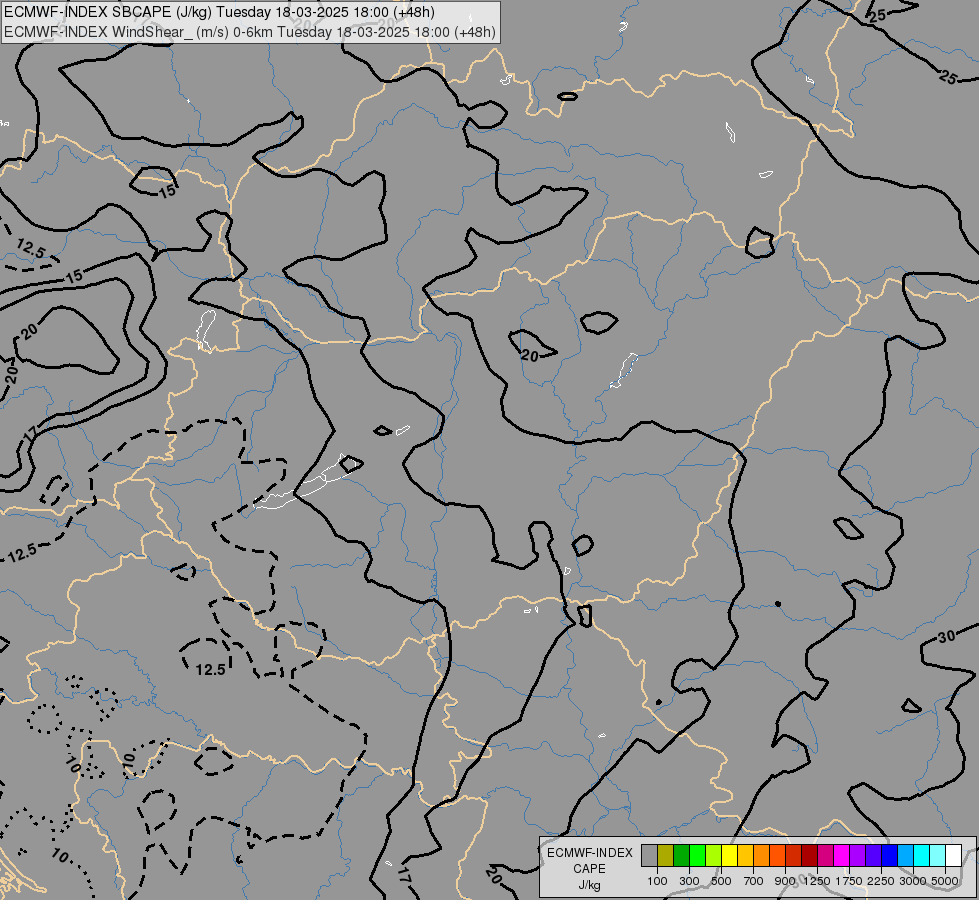The image size is (979, 900).
Task: Click the pure blue legend swatch
Action: (889, 855)
